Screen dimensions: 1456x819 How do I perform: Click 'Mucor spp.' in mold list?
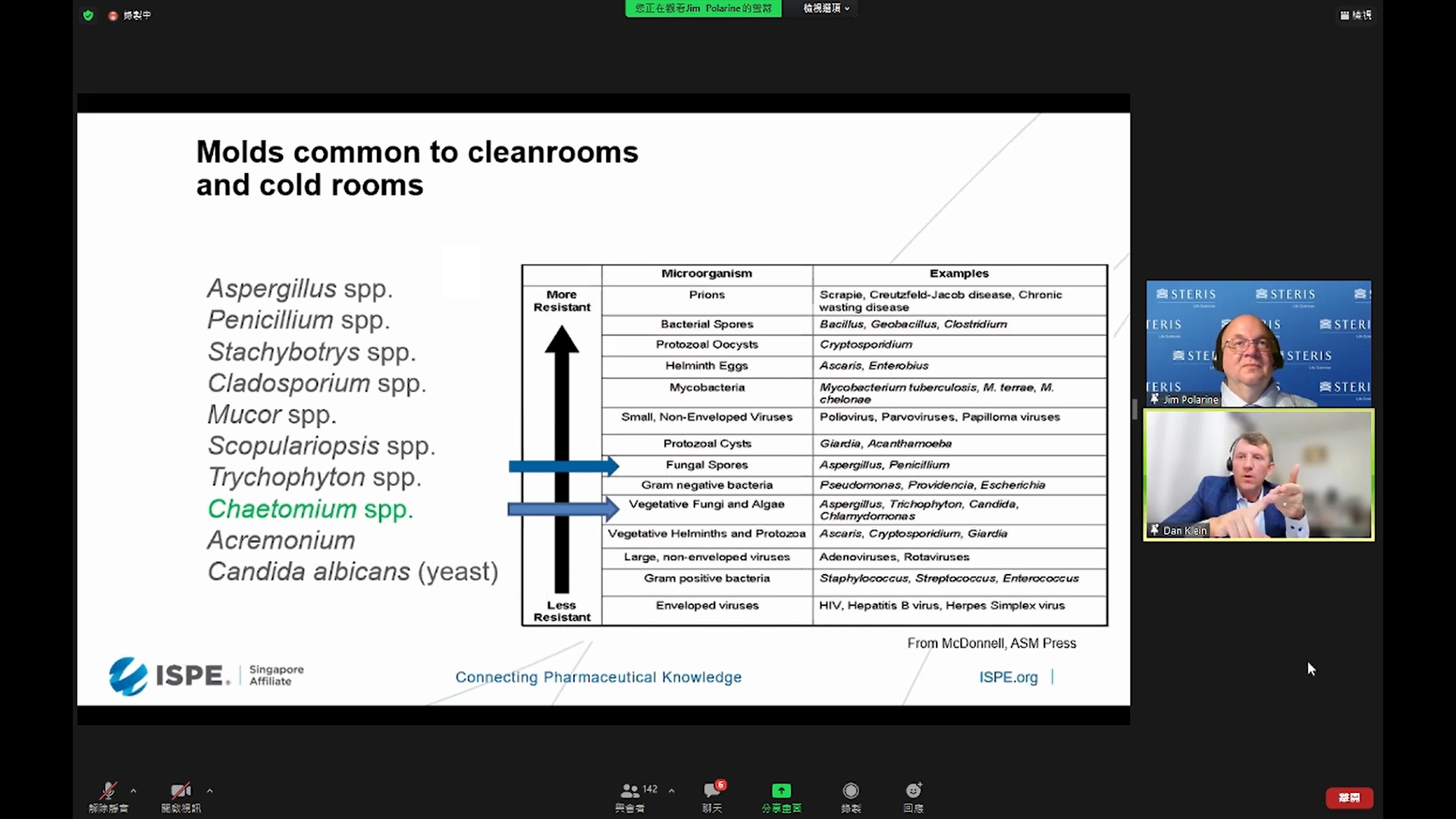click(x=271, y=415)
